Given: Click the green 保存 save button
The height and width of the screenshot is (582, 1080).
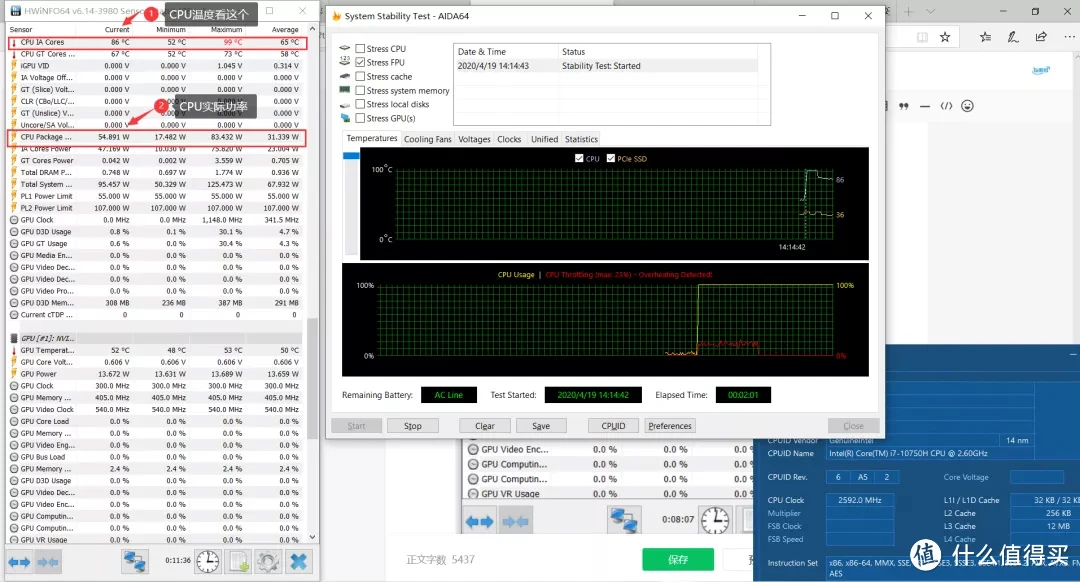Looking at the screenshot, I should click(x=678, y=559).
